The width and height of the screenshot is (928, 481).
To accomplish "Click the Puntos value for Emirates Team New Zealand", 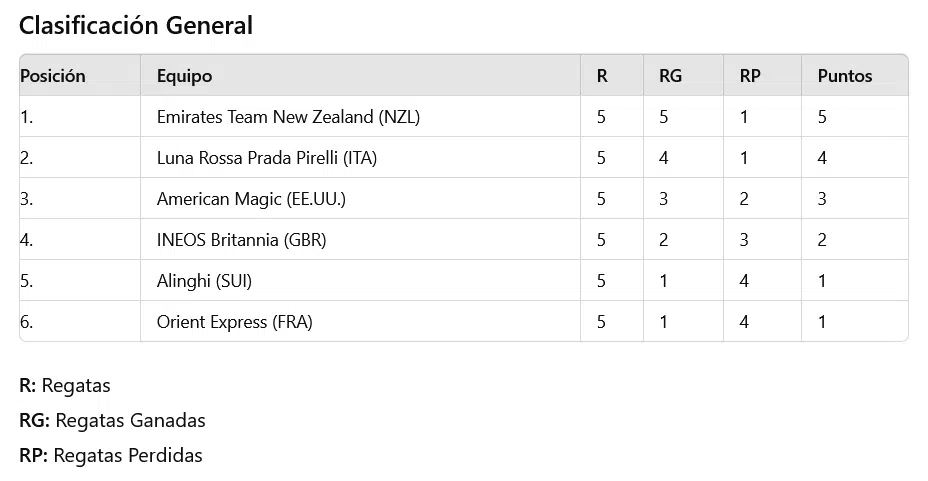I will [822, 117].
